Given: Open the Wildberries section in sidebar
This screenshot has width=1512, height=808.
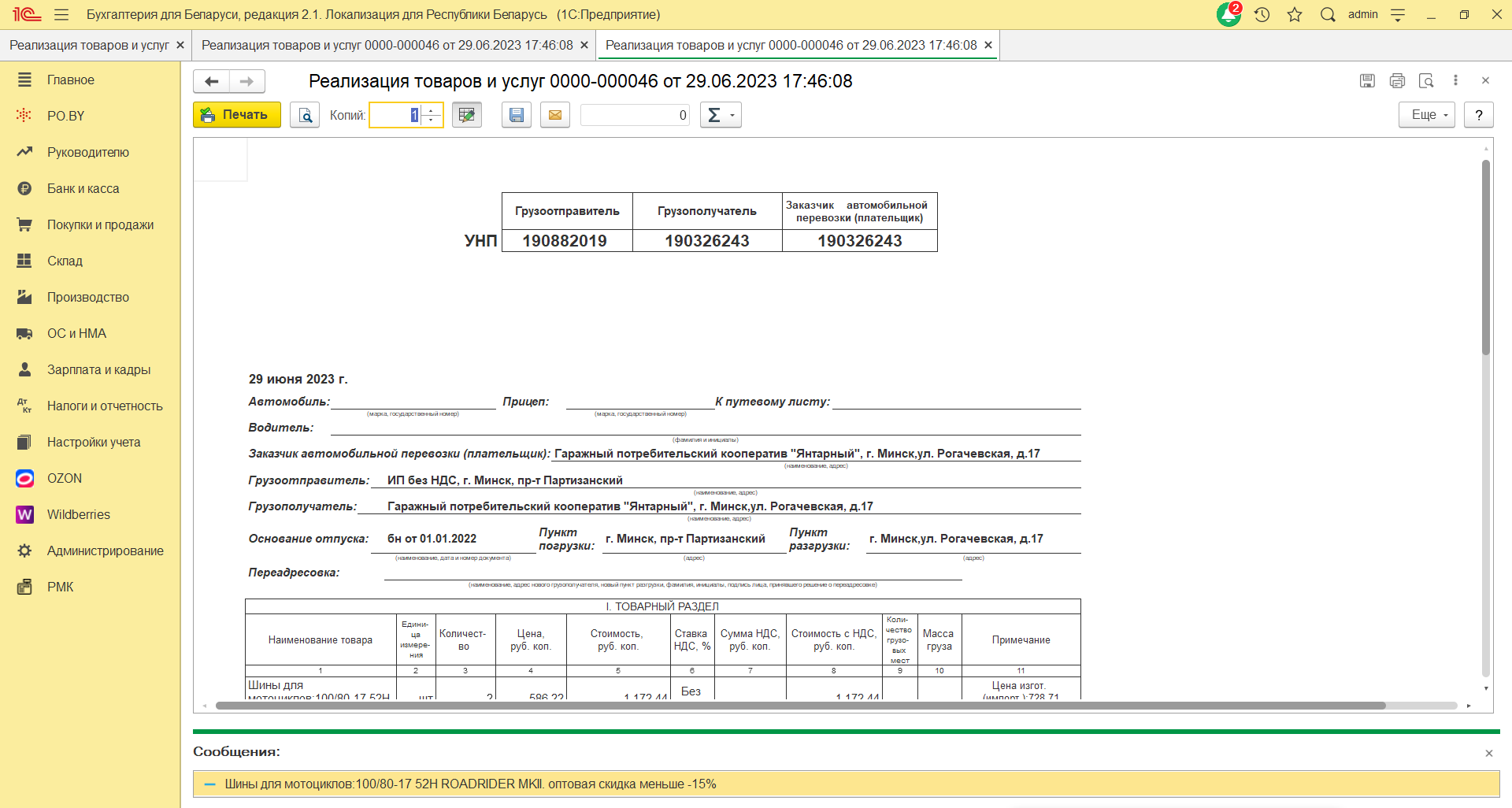Looking at the screenshot, I should pos(78,514).
